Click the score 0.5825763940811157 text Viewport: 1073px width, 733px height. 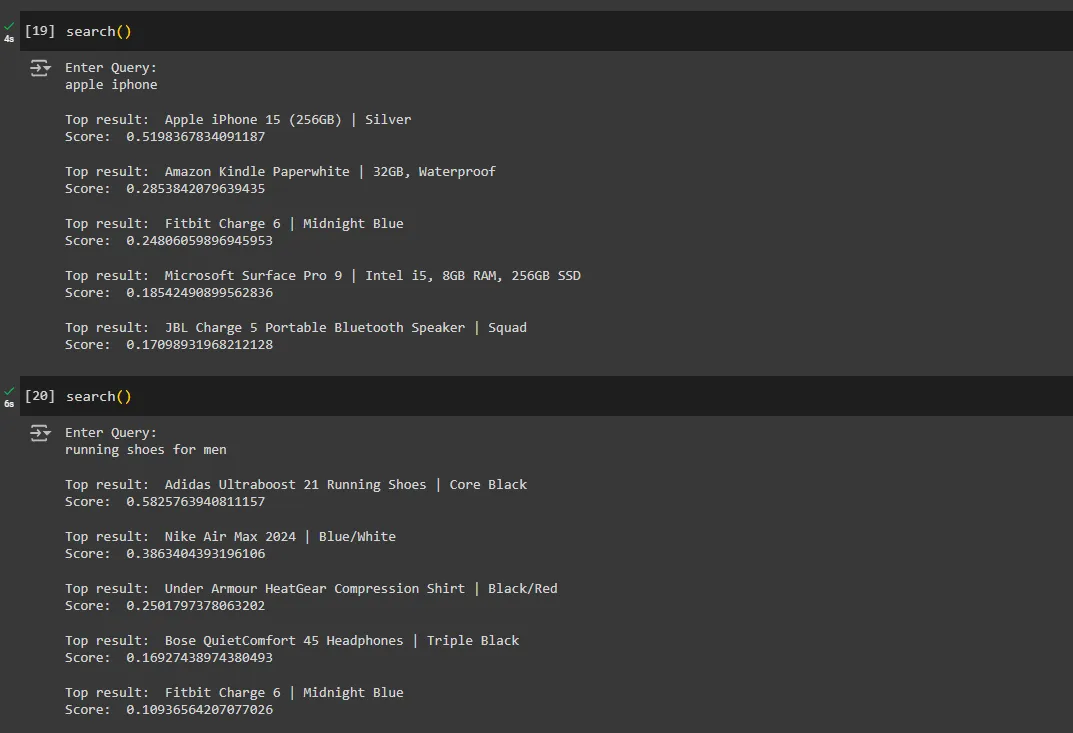click(196, 502)
